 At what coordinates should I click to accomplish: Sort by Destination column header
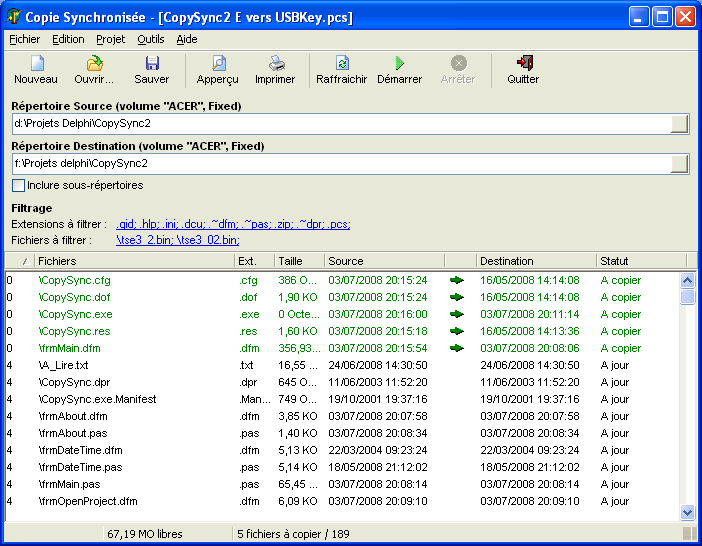tap(536, 261)
